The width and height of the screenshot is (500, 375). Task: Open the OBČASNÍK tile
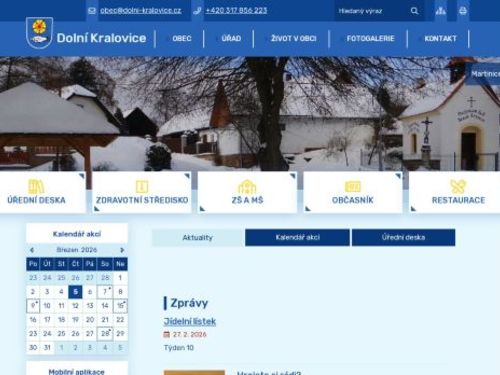[x=353, y=192]
